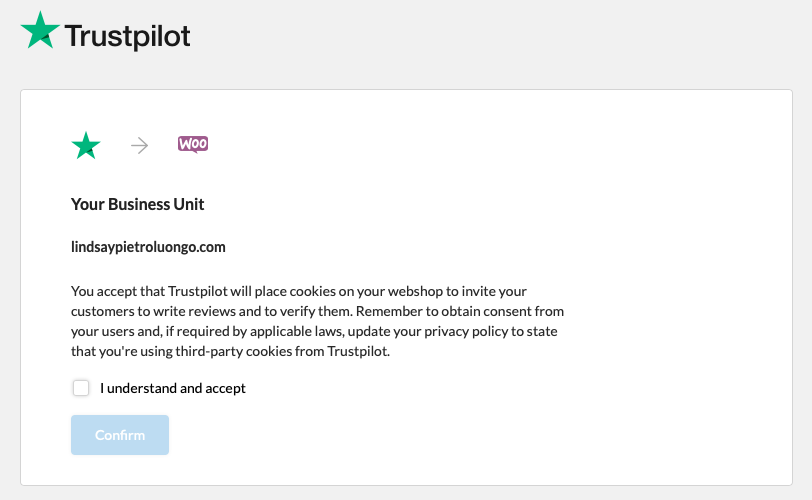
Task: Click the Trustpilot wordmark in the header
Action: 127,37
